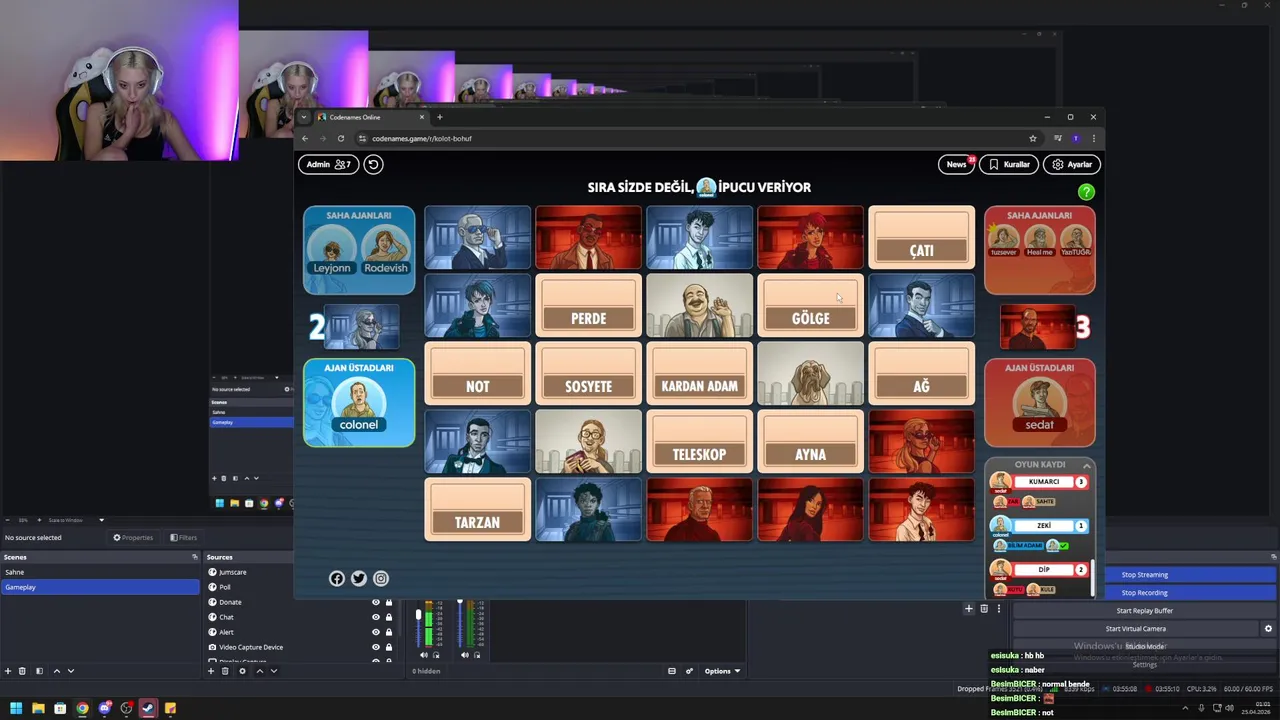Open Steam from the taskbar
Viewport: 1280px width, 720px height.
coord(148,708)
